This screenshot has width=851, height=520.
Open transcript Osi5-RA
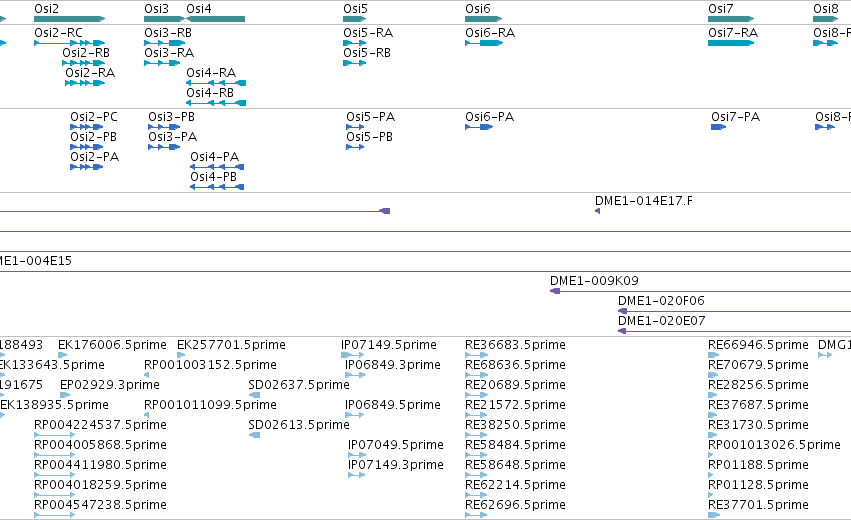pyautogui.click(x=355, y=43)
